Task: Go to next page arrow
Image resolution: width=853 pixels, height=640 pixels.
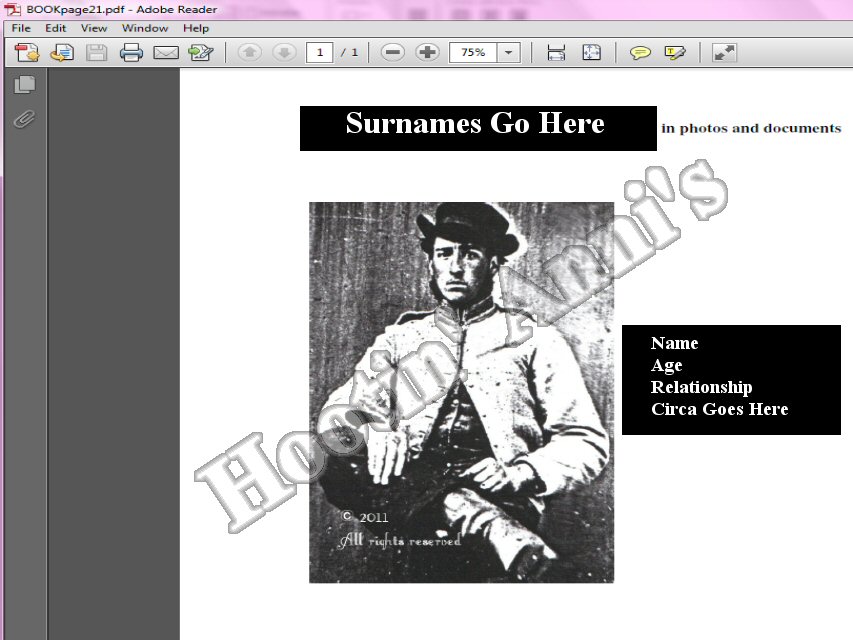Action: 284,52
